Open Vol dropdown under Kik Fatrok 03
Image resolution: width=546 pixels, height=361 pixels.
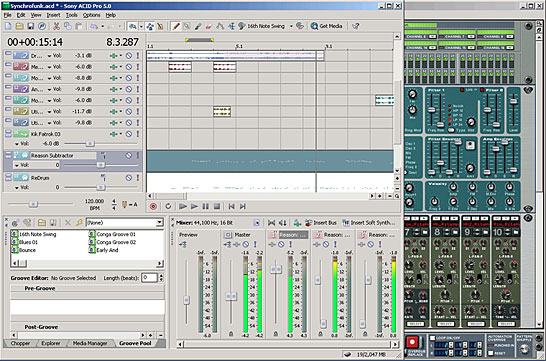point(16,144)
